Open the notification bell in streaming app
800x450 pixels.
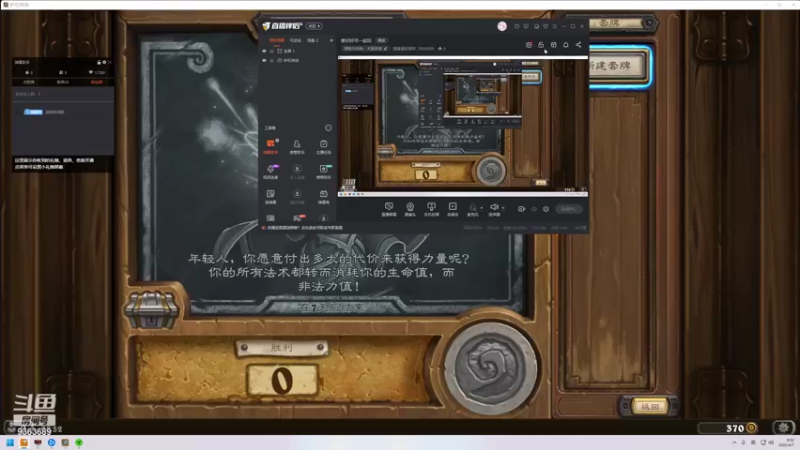click(x=566, y=45)
